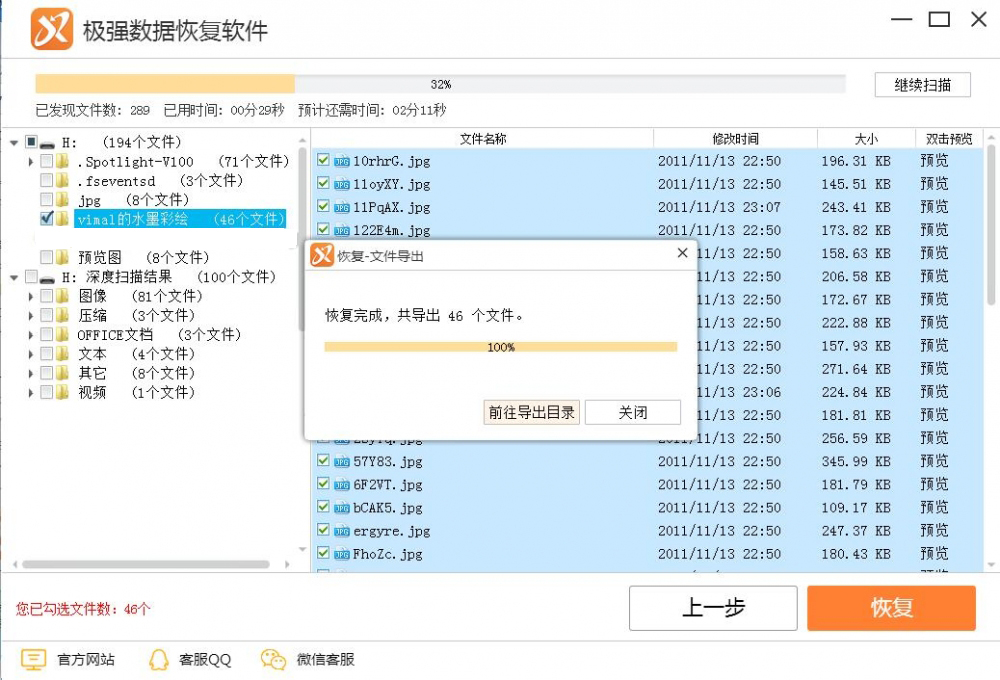Click the 100% progress bar in the dialog

(502, 345)
